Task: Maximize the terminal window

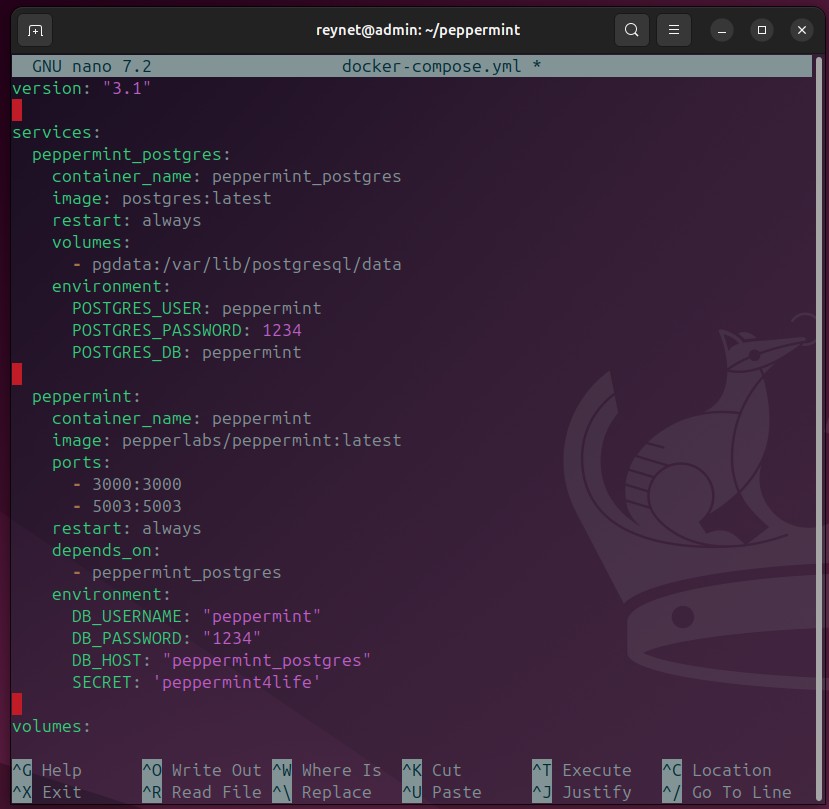Action: pyautogui.click(x=762, y=30)
